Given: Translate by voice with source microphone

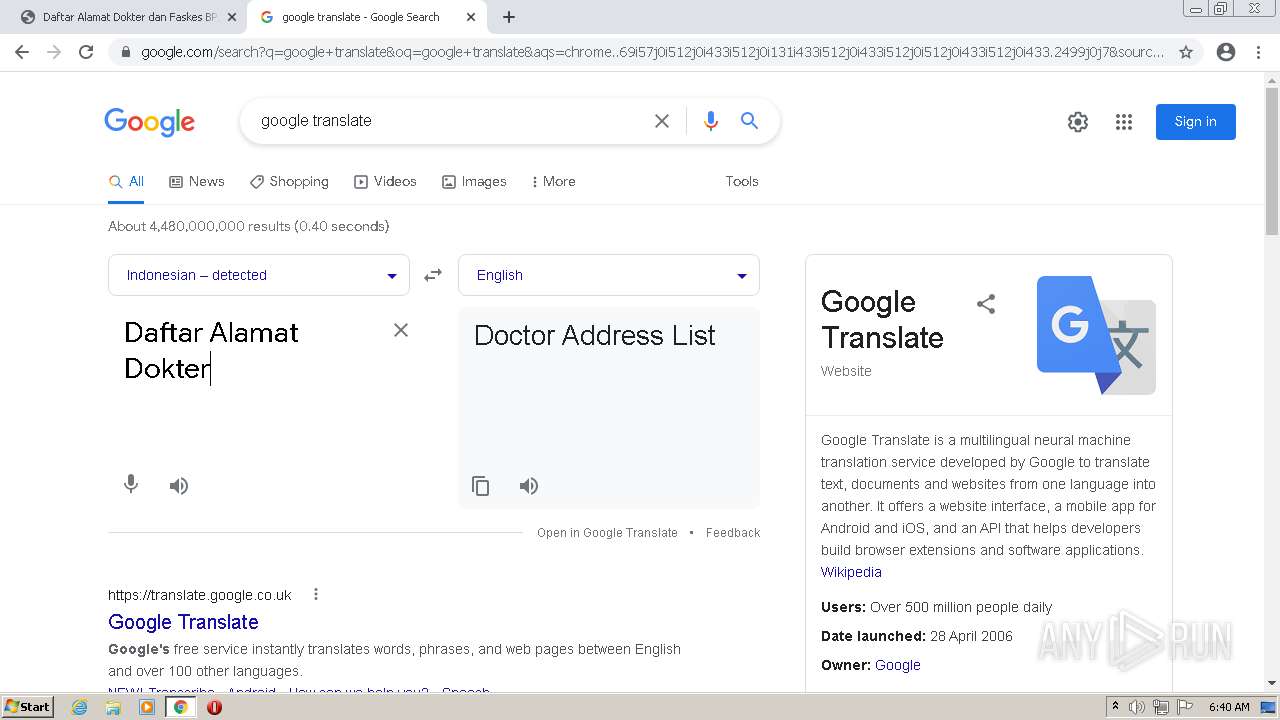Looking at the screenshot, I should pos(131,485).
